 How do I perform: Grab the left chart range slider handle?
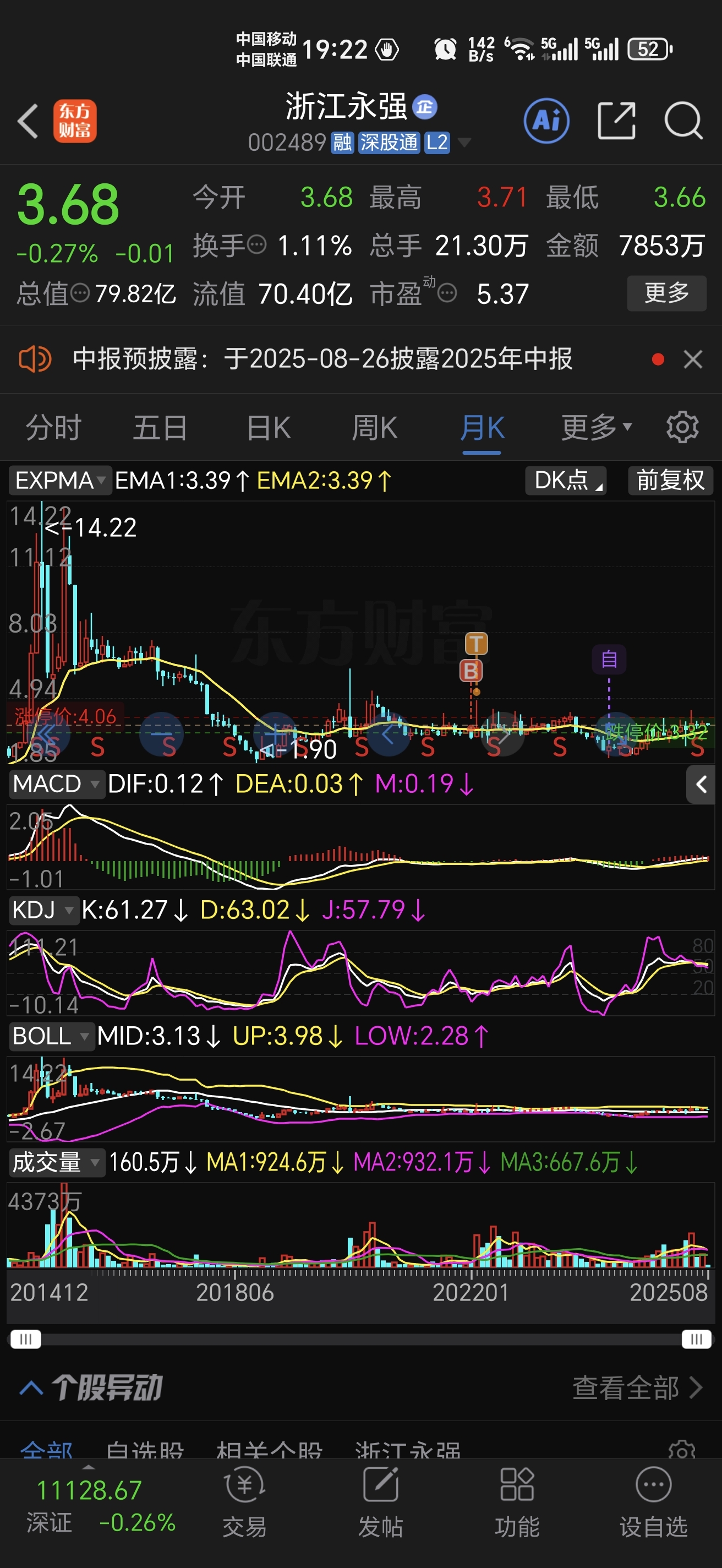pyautogui.click(x=25, y=1339)
